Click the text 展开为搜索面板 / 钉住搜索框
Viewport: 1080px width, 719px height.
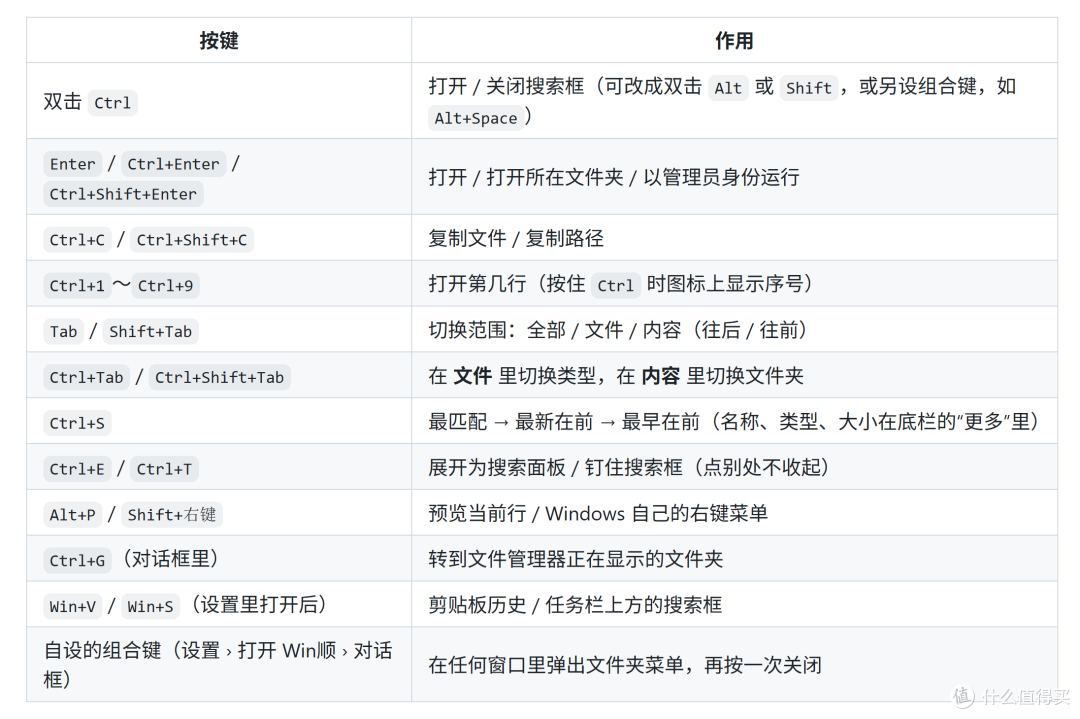tap(555, 468)
